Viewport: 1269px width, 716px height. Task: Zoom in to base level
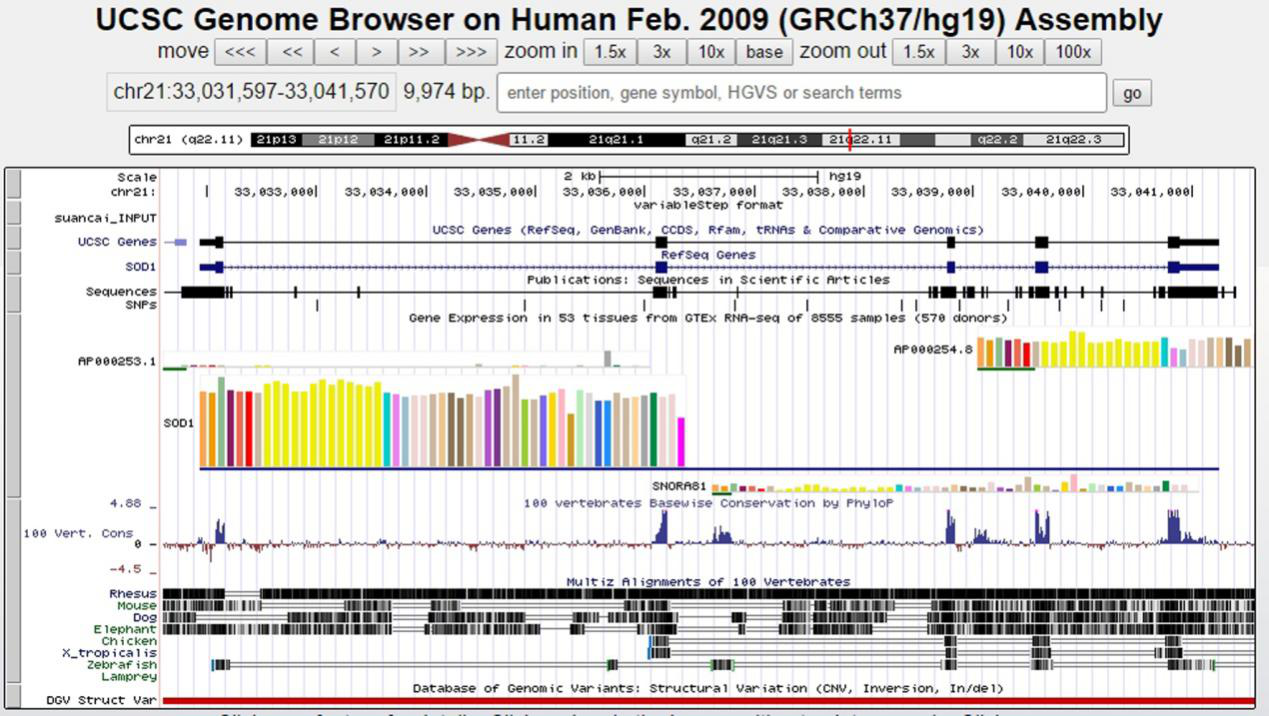tap(764, 52)
